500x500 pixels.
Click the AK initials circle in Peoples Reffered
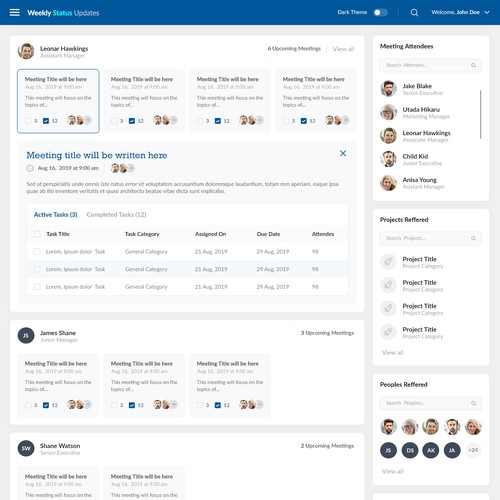coord(431,450)
